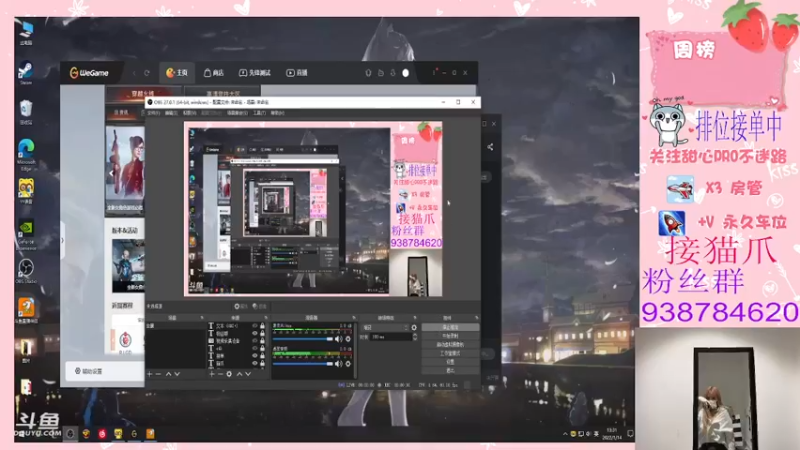Toggle visibility of 文本 (GDI+) source

(x=255, y=326)
